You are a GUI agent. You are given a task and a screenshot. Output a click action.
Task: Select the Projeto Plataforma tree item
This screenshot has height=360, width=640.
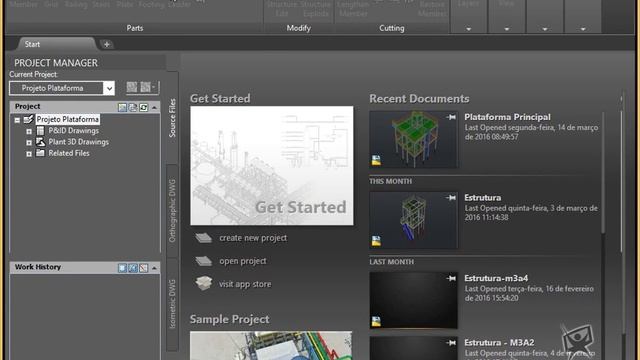(x=67, y=119)
